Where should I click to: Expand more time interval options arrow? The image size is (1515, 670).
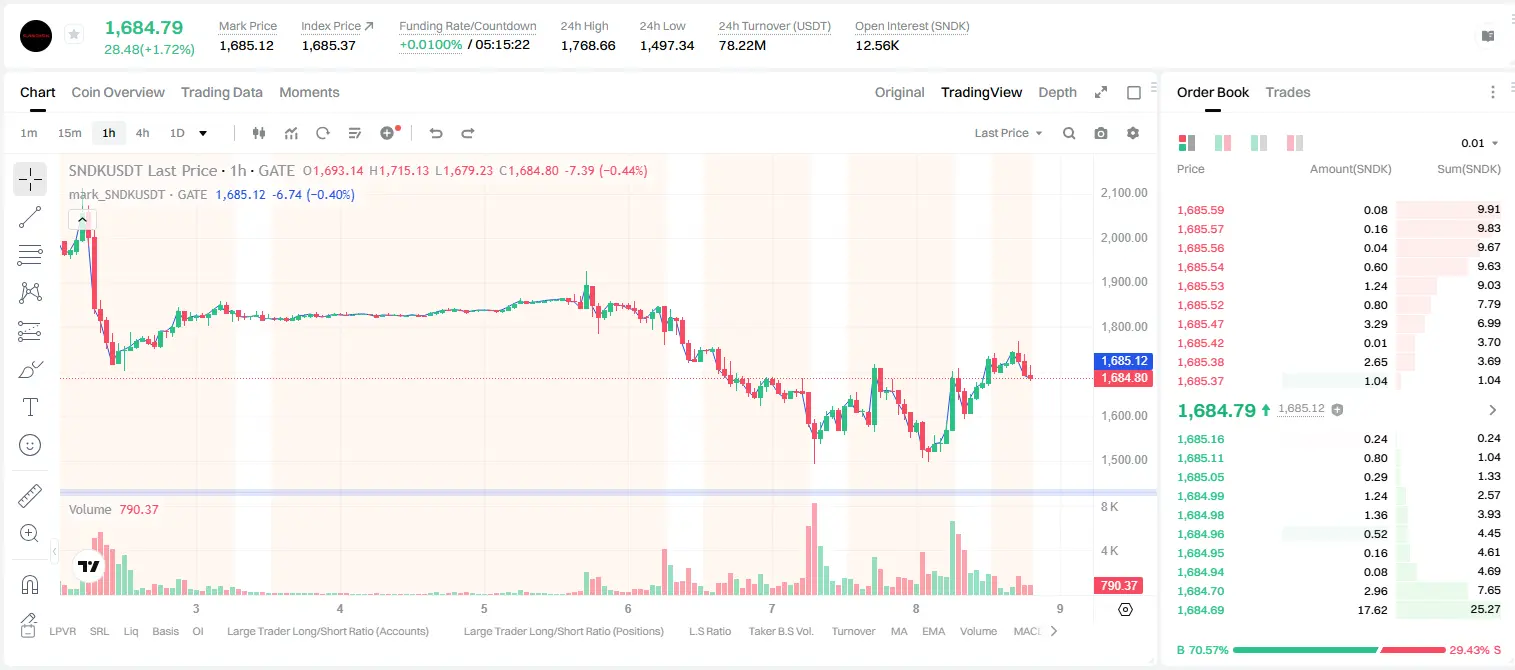click(203, 133)
